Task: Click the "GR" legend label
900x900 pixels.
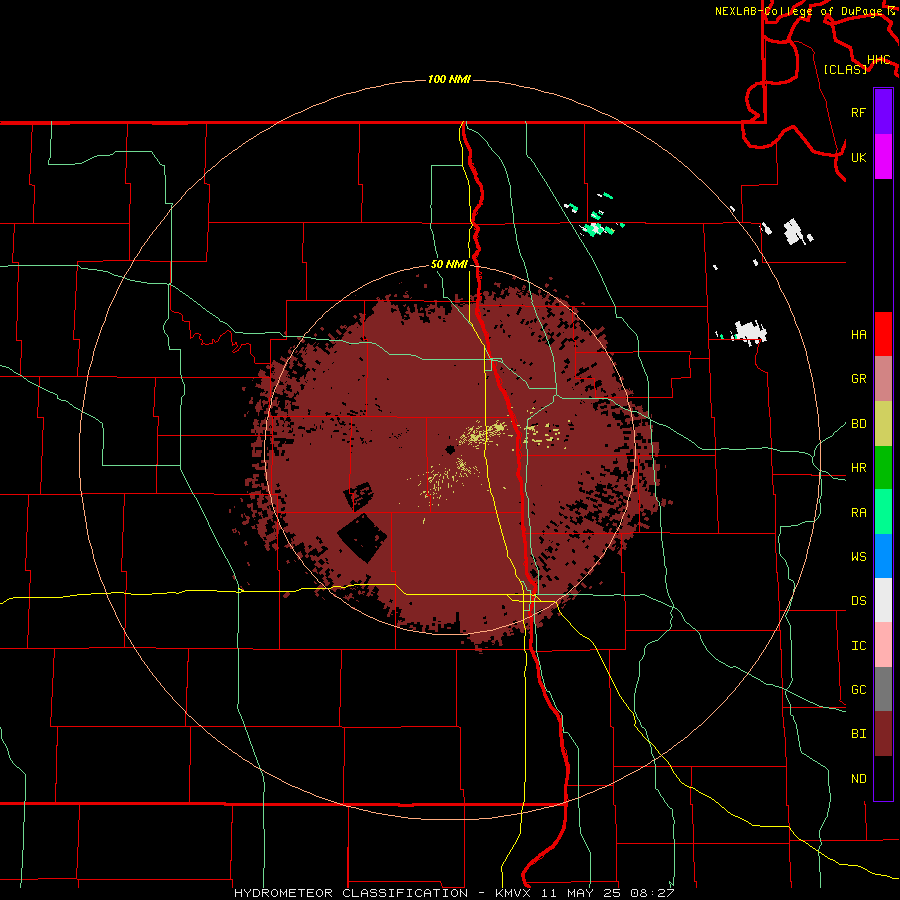Action: point(858,379)
